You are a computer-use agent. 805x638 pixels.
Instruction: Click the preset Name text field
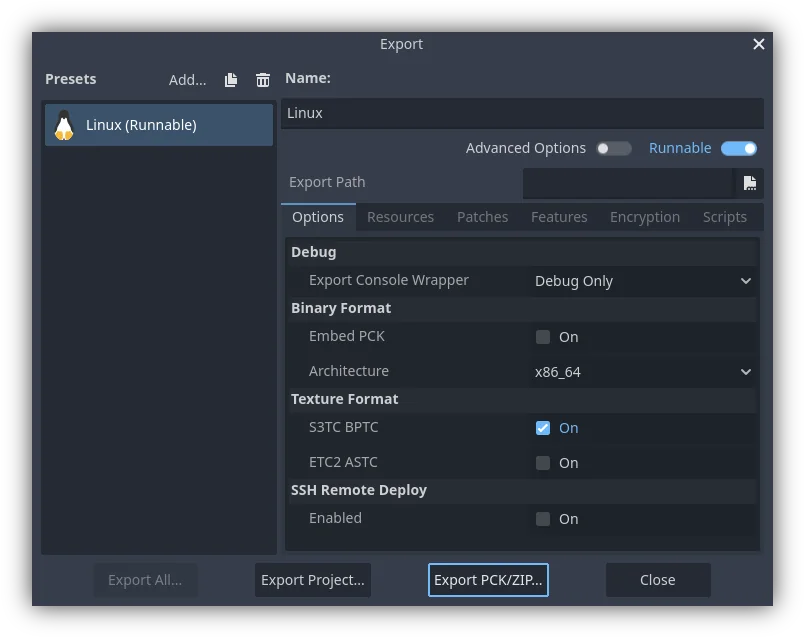521,113
